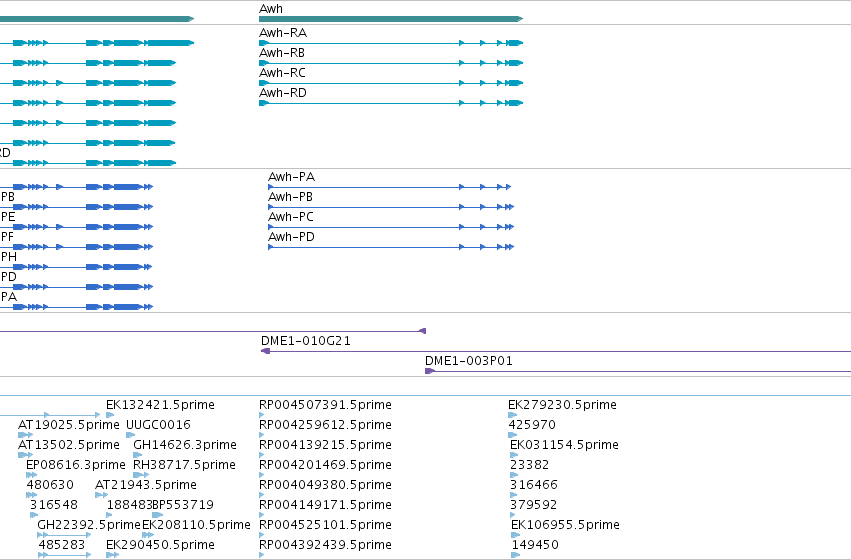Click the DME1-010G21 clone start arrow
The height and width of the screenshot is (560, 851).
pos(265,351)
